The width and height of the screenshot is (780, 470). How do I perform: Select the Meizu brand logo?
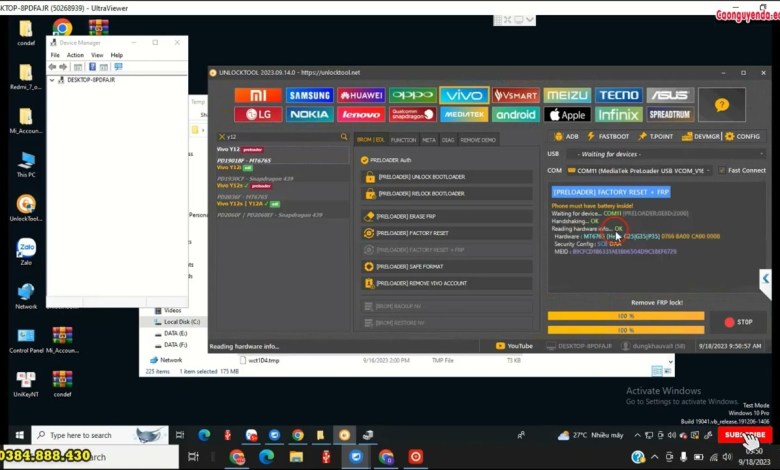pyautogui.click(x=567, y=95)
